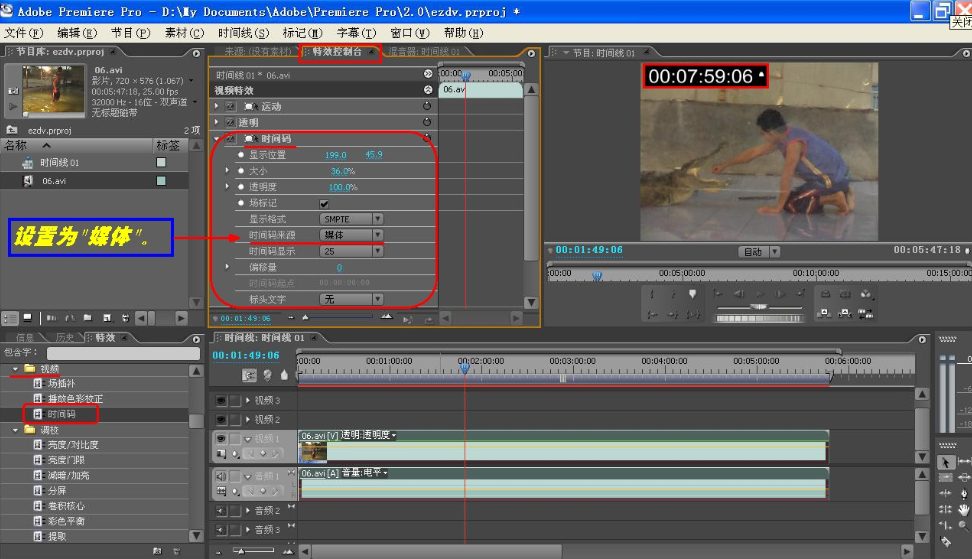Collapse the 视频 effects folder

pos(15,369)
